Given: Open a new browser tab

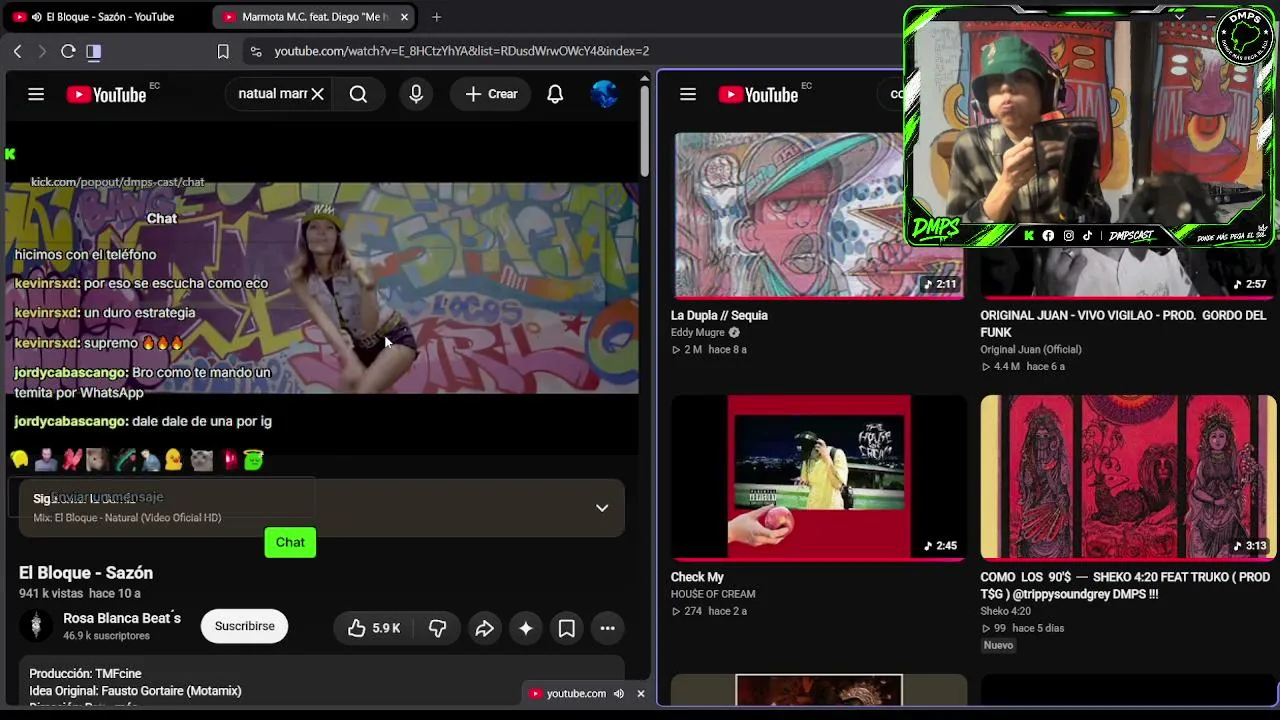Looking at the screenshot, I should tap(437, 17).
